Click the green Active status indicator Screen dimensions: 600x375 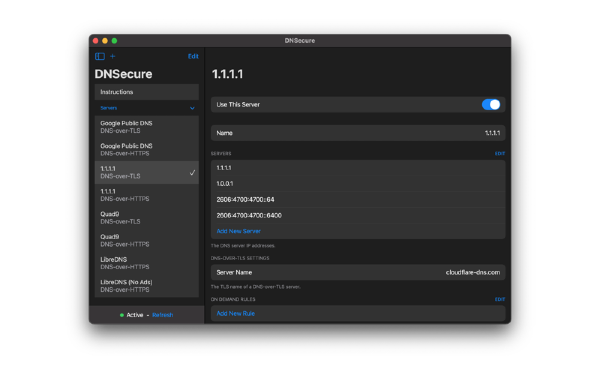(x=122, y=315)
